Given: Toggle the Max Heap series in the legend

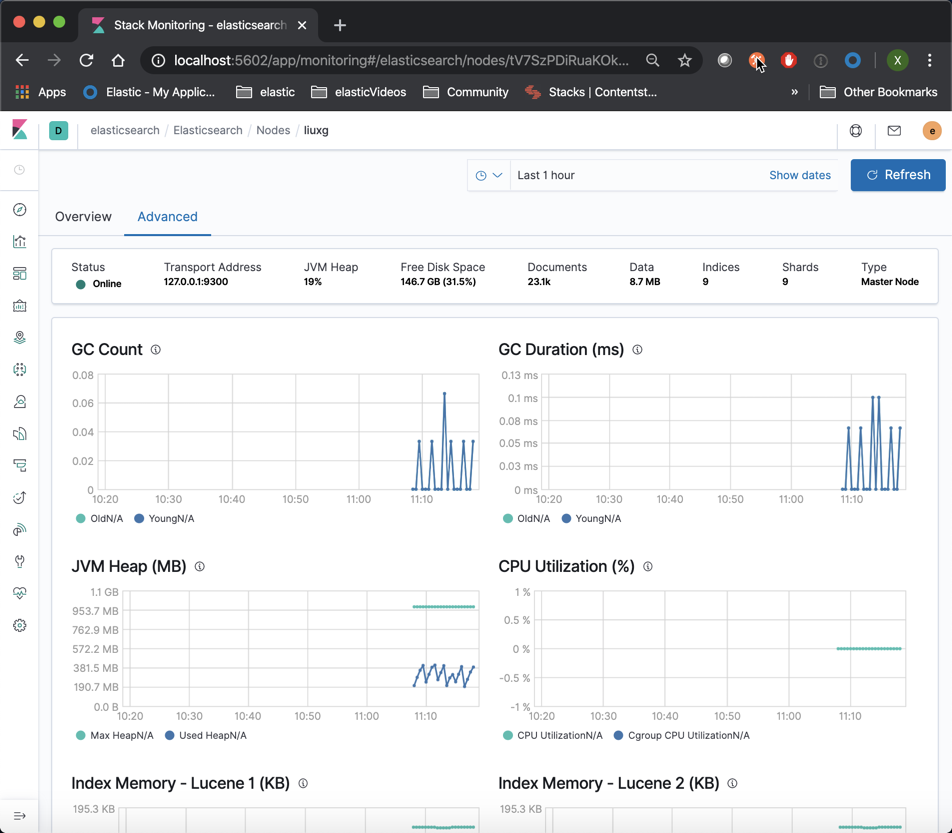Looking at the screenshot, I should click(x=115, y=735).
